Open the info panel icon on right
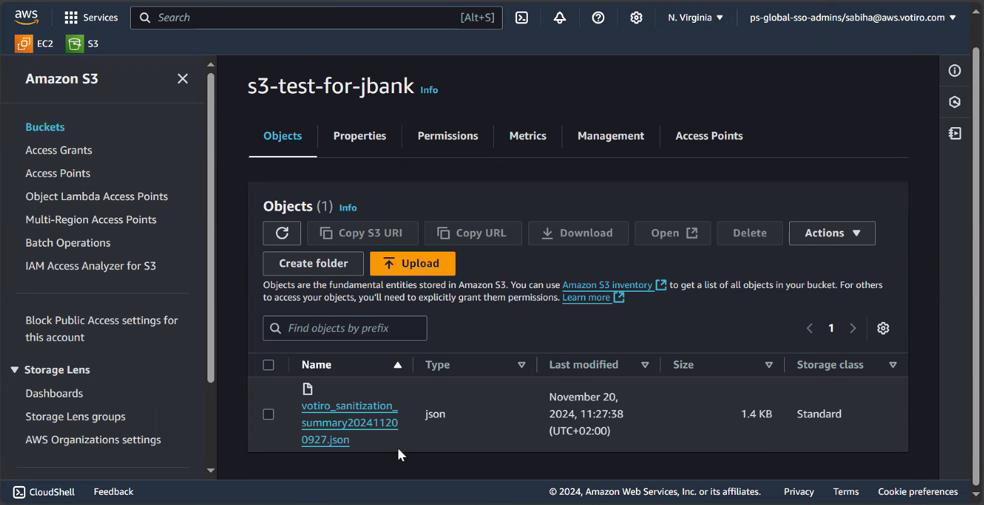Image resolution: width=984 pixels, height=505 pixels. tap(955, 71)
